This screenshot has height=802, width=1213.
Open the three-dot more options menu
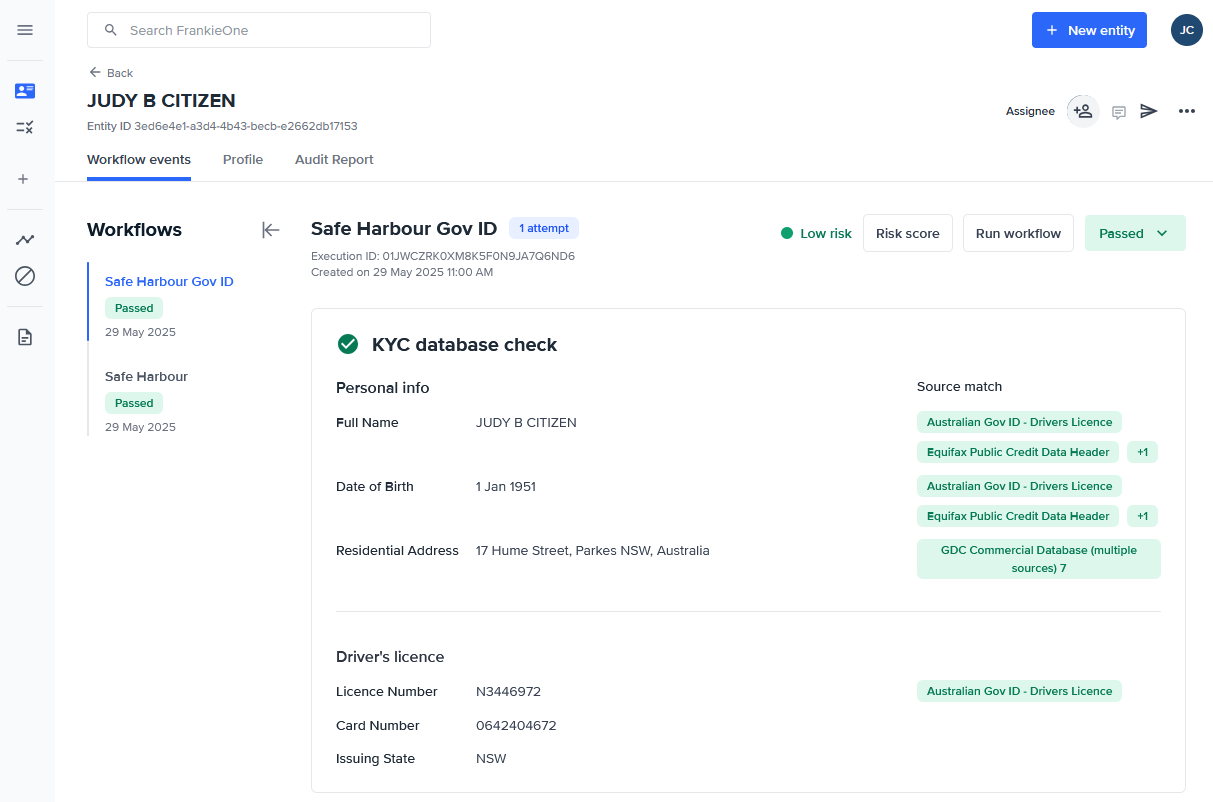click(x=1187, y=111)
